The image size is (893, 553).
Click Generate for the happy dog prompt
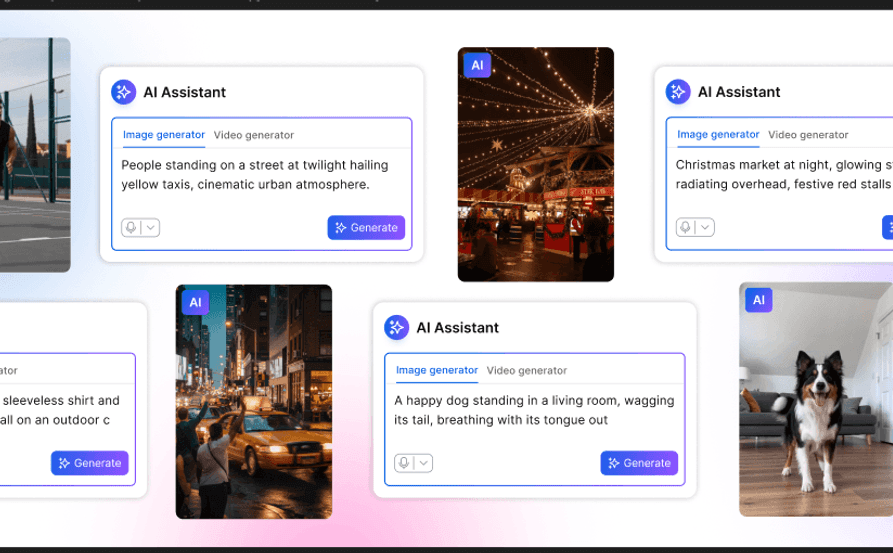pos(639,463)
